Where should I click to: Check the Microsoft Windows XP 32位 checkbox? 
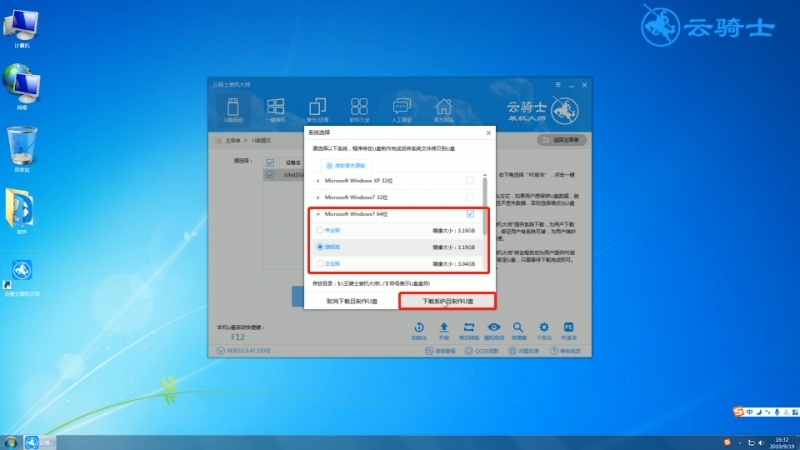click(x=470, y=181)
